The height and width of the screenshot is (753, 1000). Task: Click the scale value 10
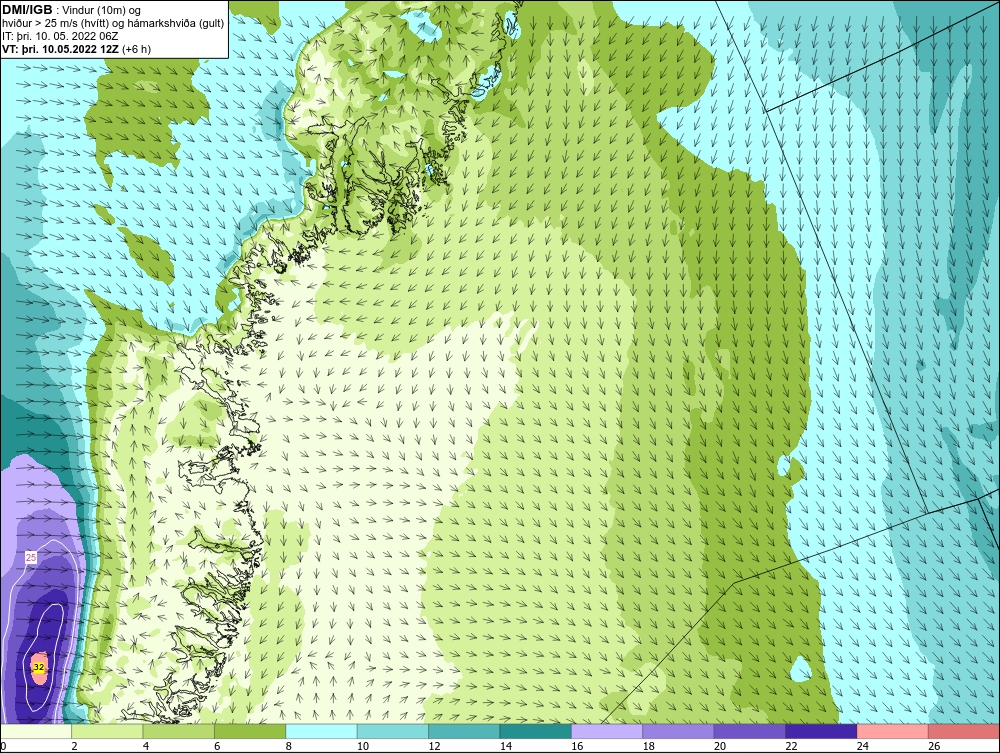point(363,746)
